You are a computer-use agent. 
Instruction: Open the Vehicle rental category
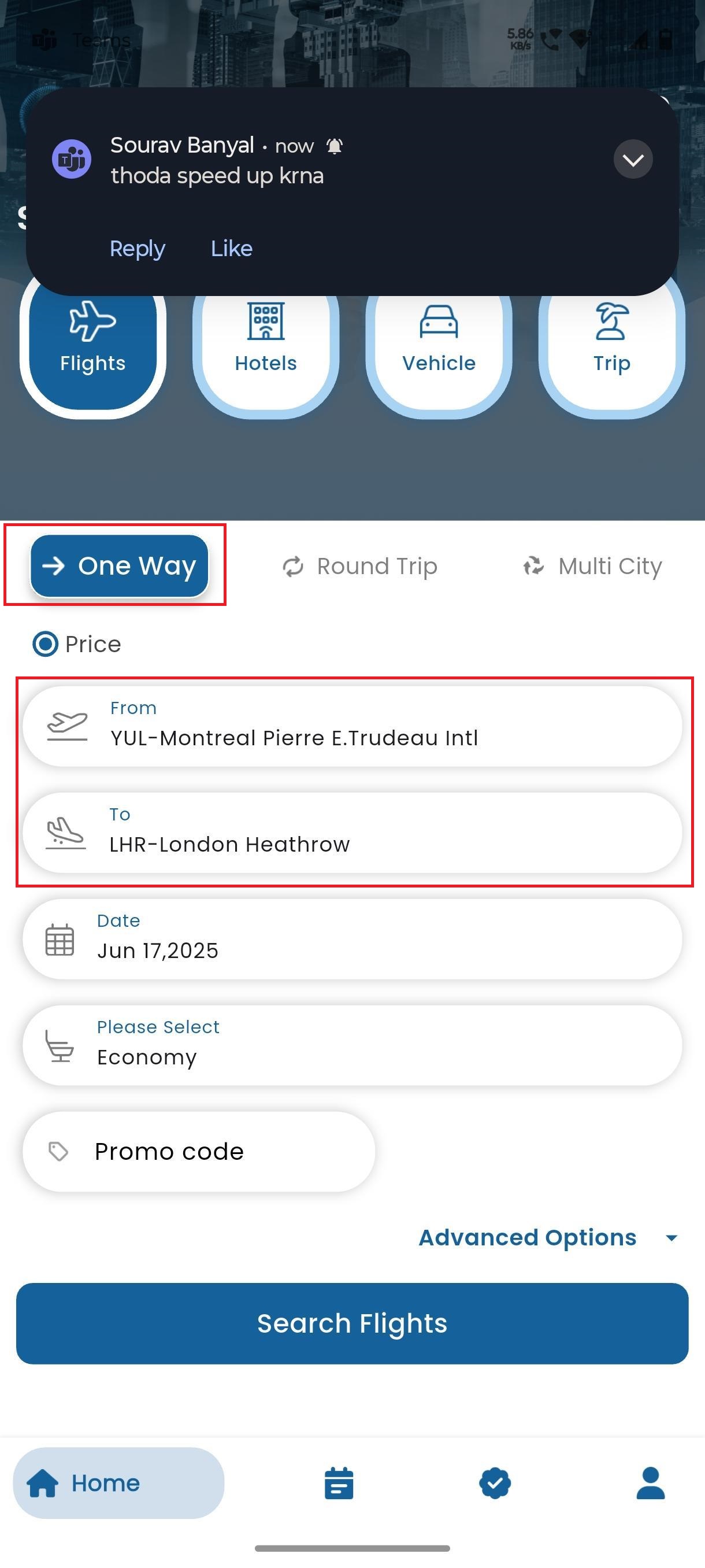(439, 341)
